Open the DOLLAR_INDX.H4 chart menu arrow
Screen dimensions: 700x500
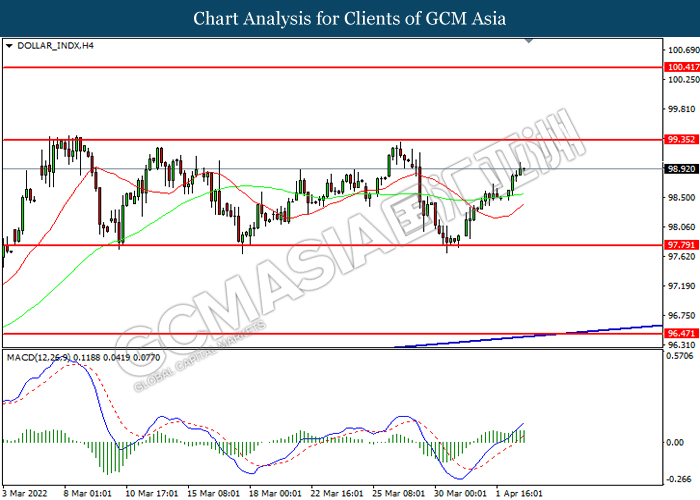click(9, 46)
